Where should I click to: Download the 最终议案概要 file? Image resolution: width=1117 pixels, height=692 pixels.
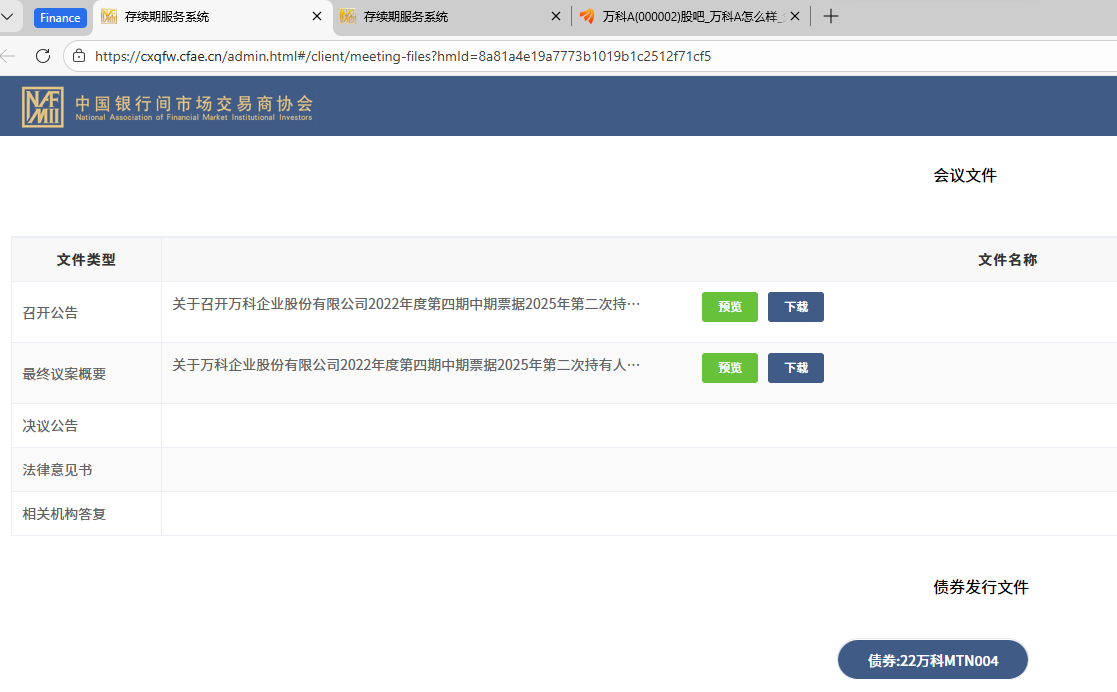[796, 368]
